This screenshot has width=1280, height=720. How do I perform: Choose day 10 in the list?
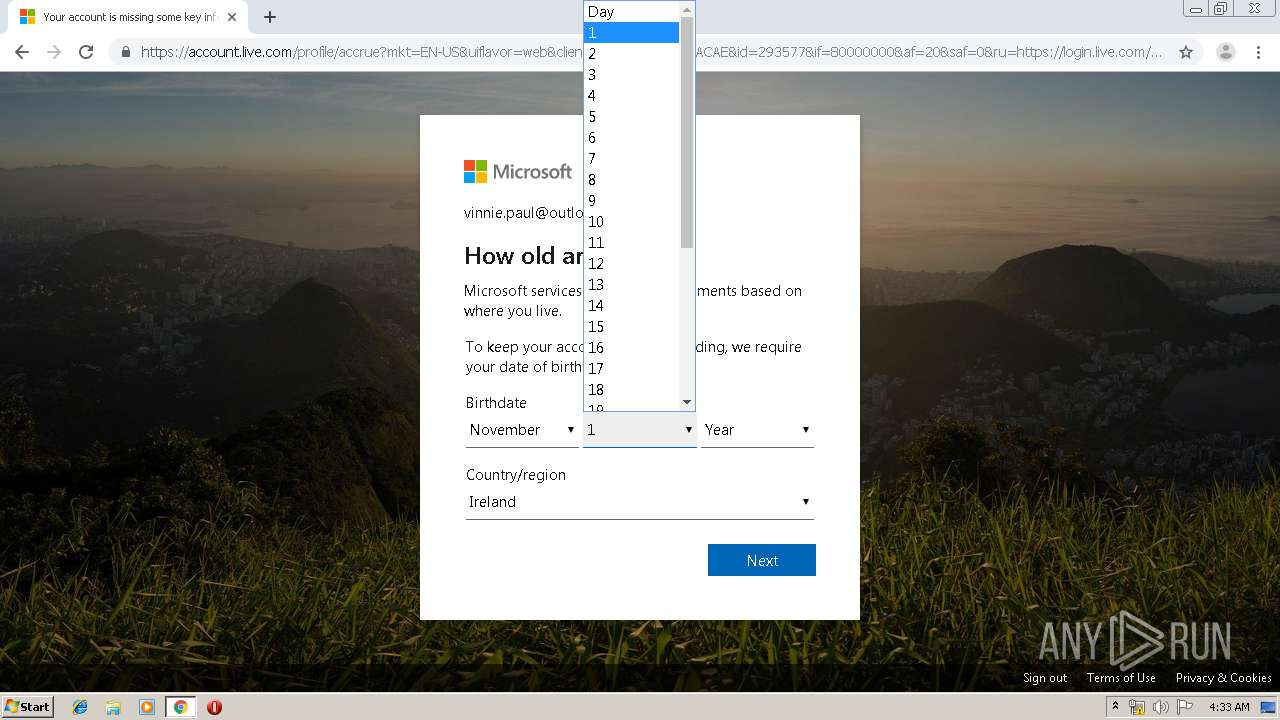(631, 222)
